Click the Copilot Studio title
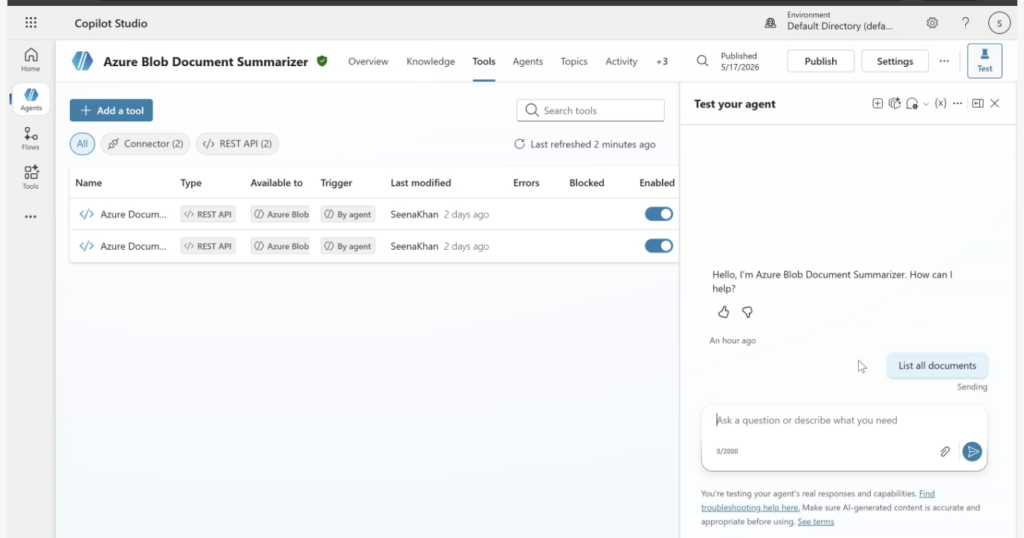This screenshot has height=538, width=1024. (x=111, y=23)
